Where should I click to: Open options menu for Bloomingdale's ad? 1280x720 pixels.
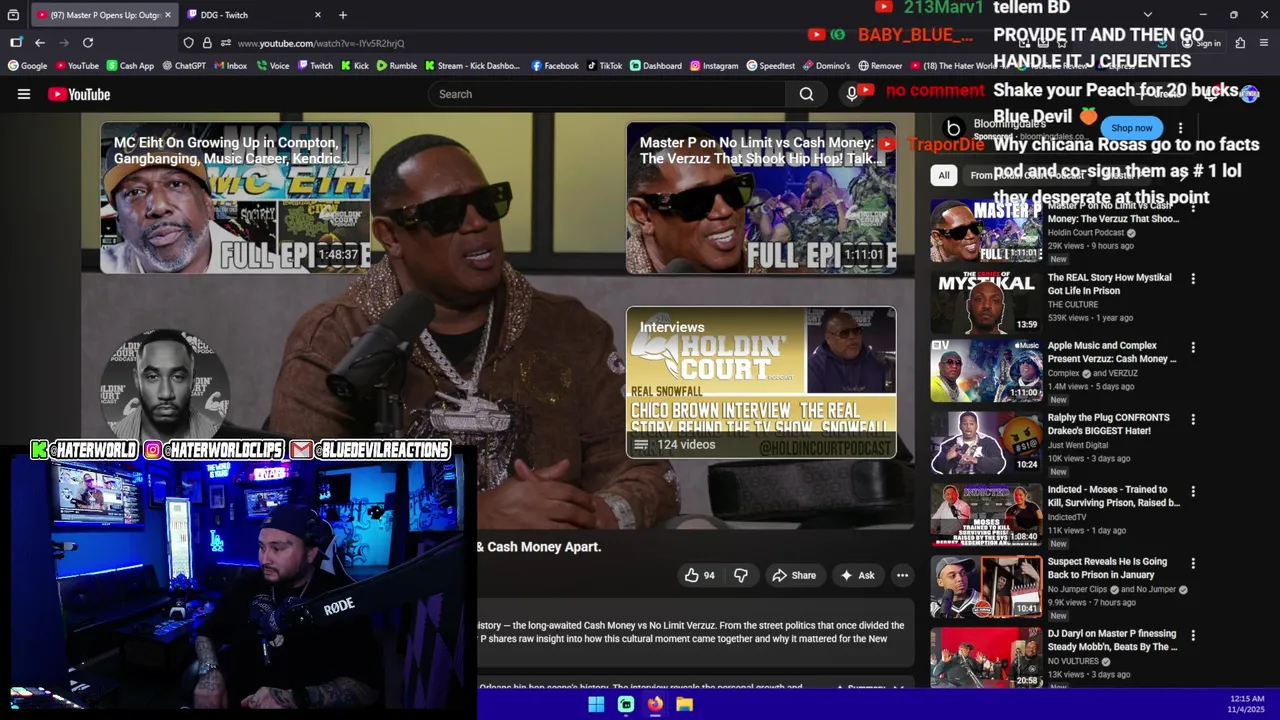(x=1181, y=128)
